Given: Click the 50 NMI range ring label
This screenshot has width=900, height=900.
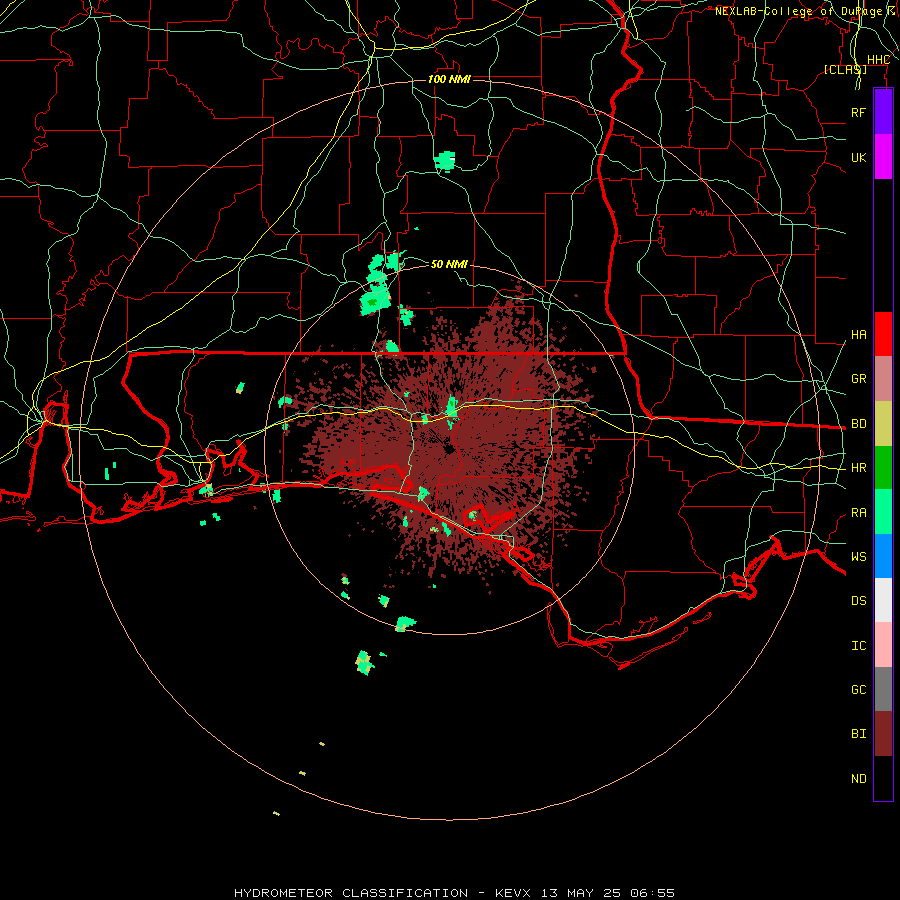Looking at the screenshot, I should click(x=449, y=264).
